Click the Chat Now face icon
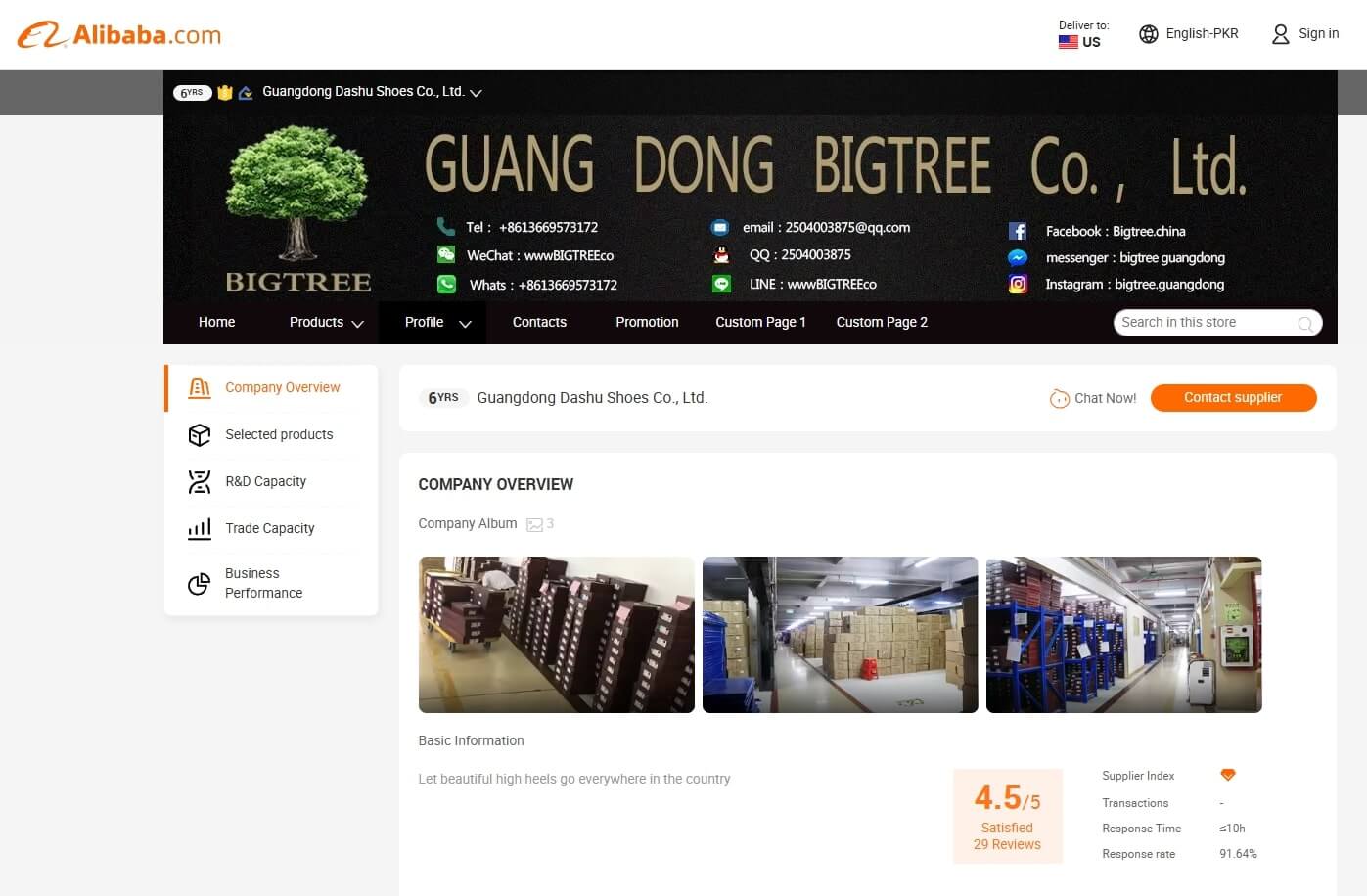Image resolution: width=1367 pixels, height=896 pixels. (x=1060, y=398)
